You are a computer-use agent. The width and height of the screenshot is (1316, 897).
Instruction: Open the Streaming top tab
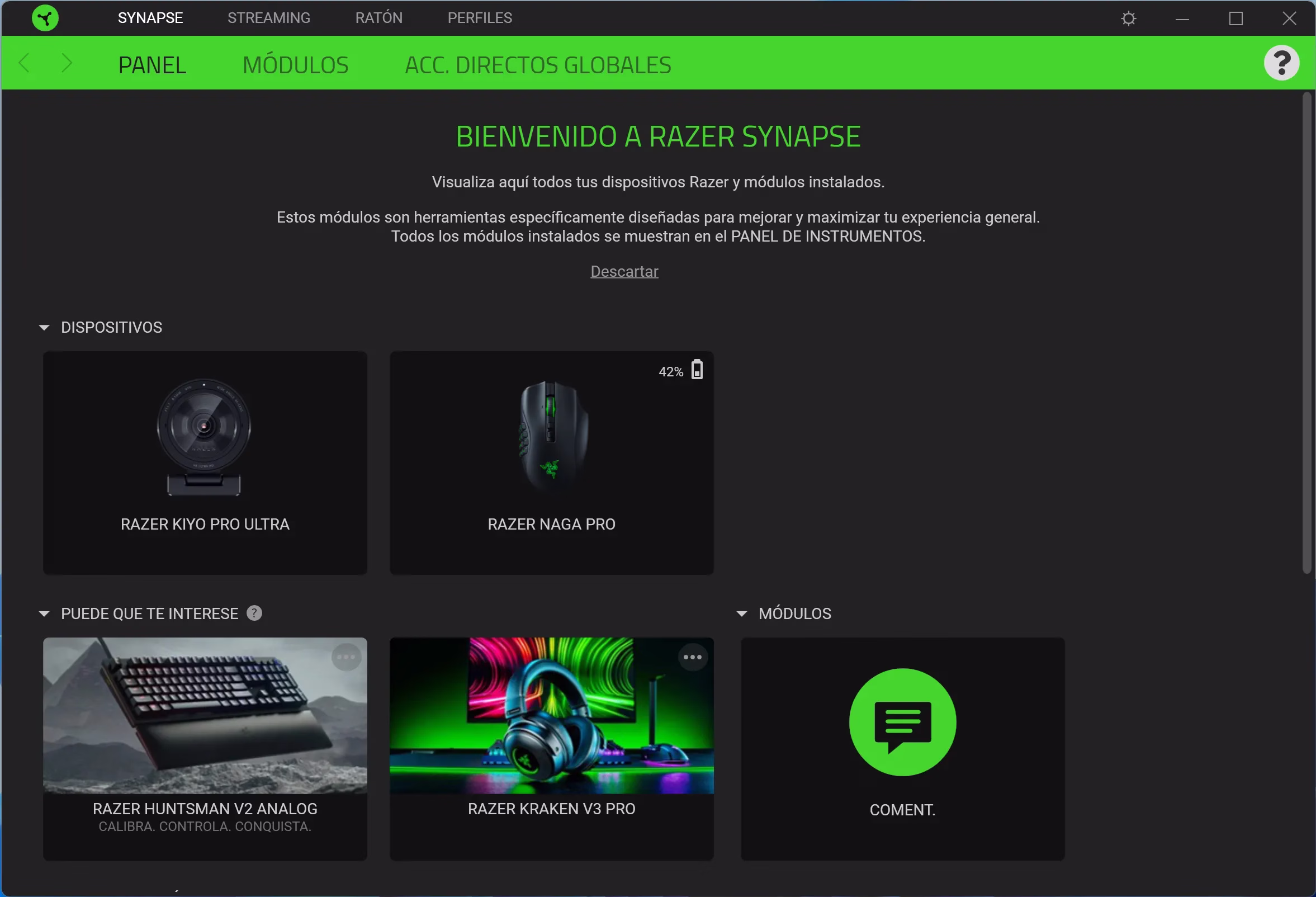269,18
